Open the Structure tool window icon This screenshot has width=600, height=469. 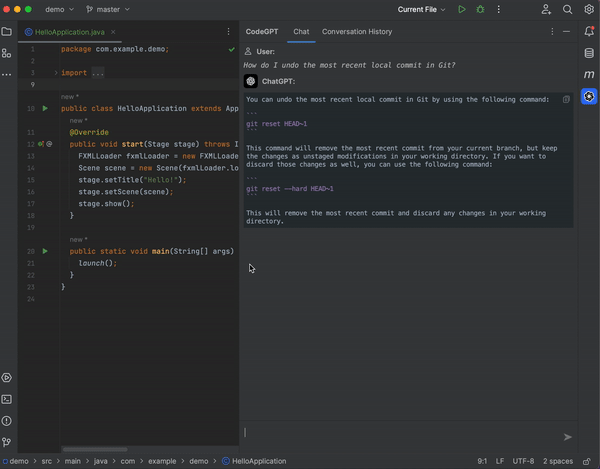[7, 53]
